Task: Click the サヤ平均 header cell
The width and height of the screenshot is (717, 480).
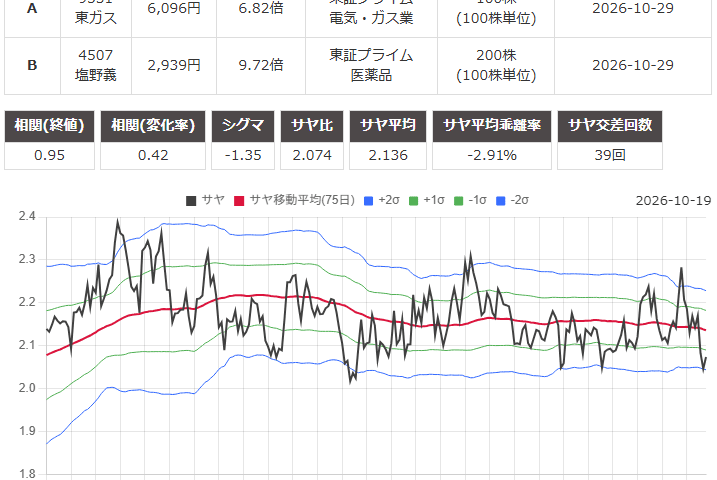Action: (388, 126)
